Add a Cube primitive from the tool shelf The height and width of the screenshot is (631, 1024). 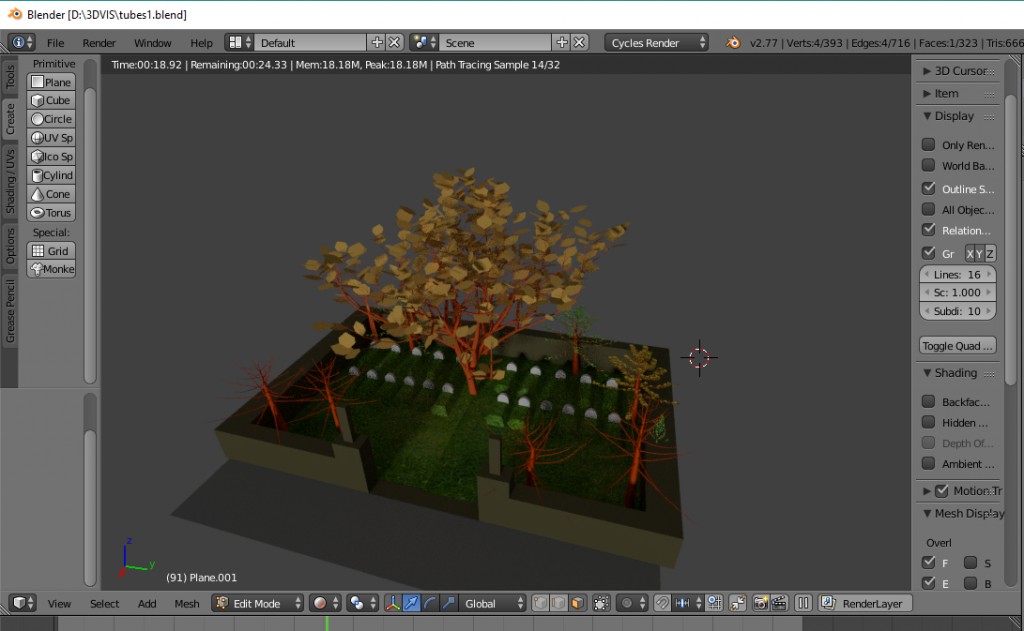coord(51,100)
